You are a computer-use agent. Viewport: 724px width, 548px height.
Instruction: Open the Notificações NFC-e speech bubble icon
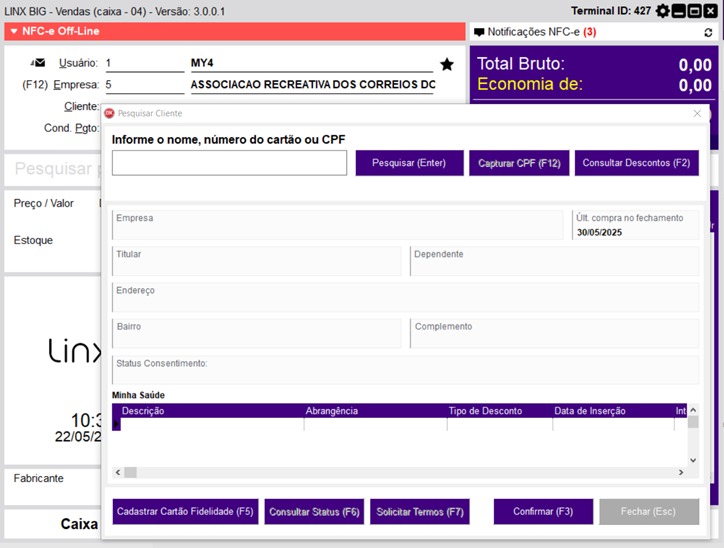click(x=479, y=32)
